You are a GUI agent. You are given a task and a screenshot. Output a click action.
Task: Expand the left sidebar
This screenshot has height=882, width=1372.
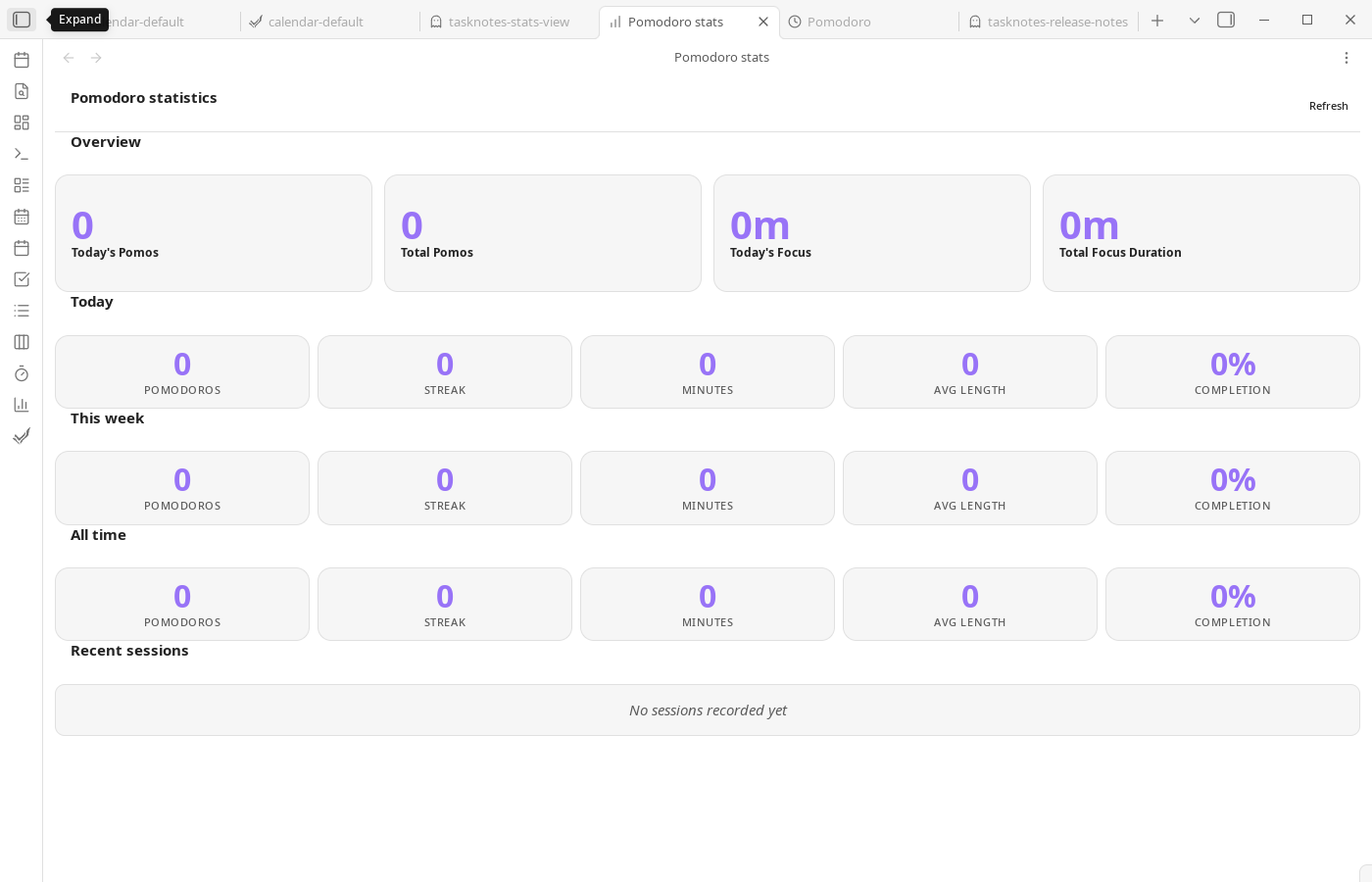click(x=22, y=20)
